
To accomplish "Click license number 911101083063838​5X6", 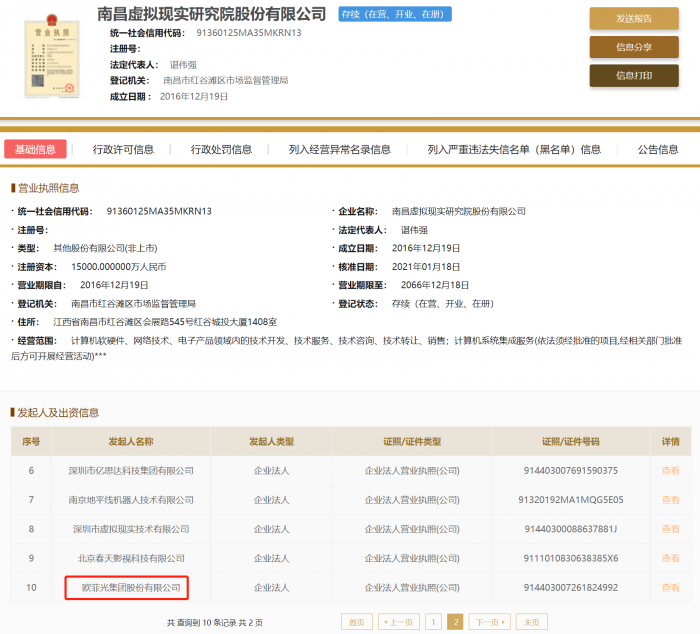I will click(x=571, y=559).
